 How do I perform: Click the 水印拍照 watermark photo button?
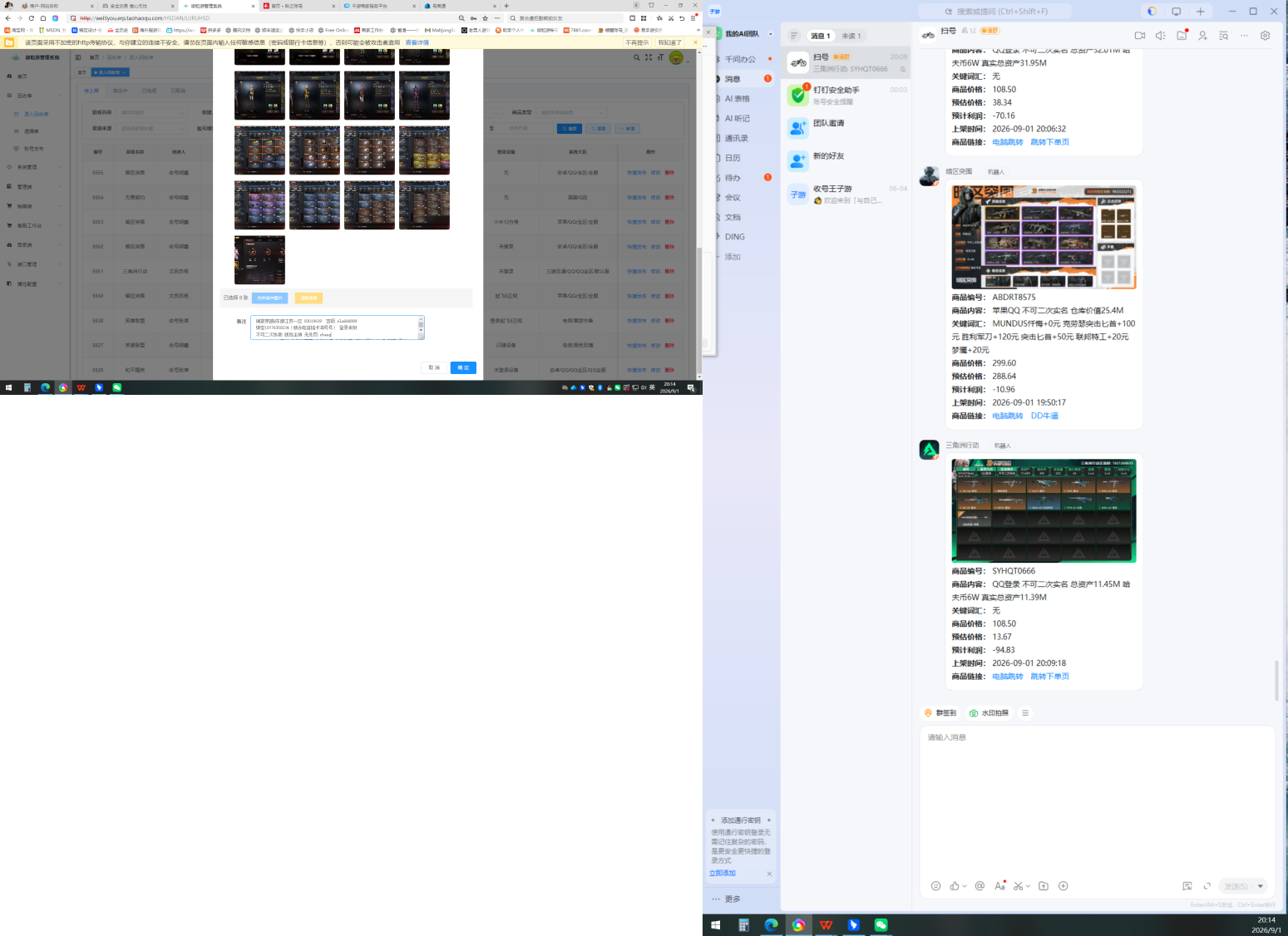point(989,713)
